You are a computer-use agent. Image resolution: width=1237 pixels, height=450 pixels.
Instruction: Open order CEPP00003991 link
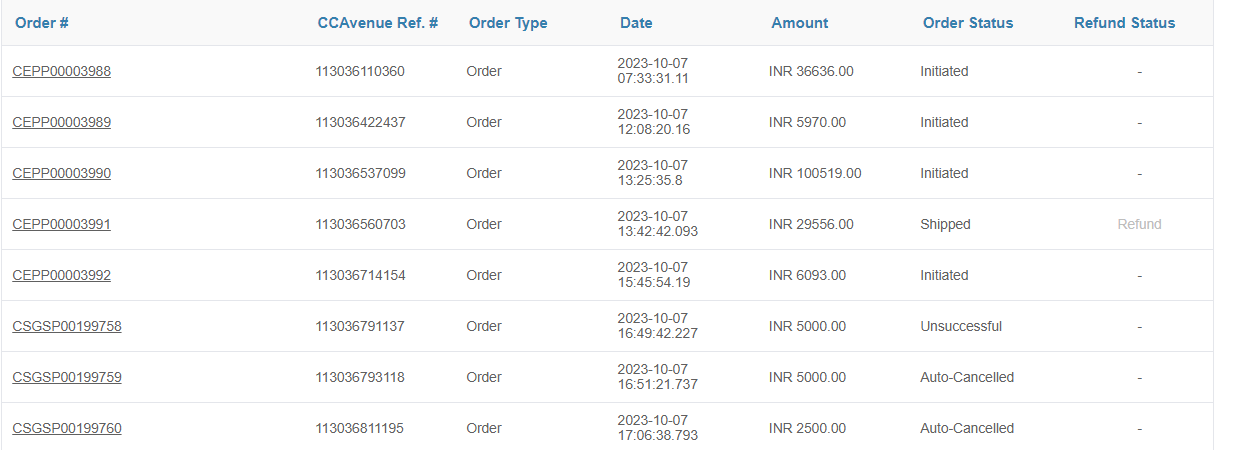point(61,224)
